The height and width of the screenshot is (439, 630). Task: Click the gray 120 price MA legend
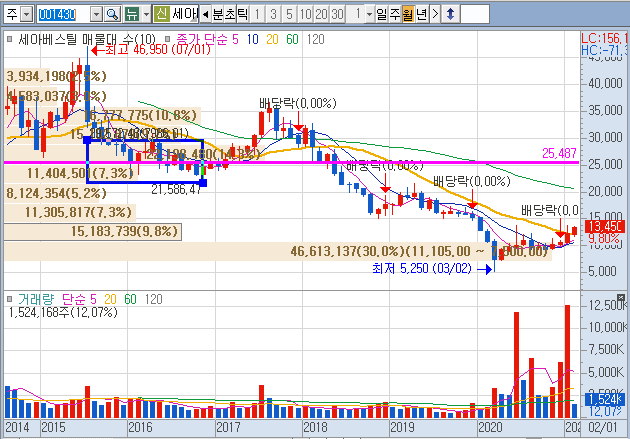coord(315,39)
